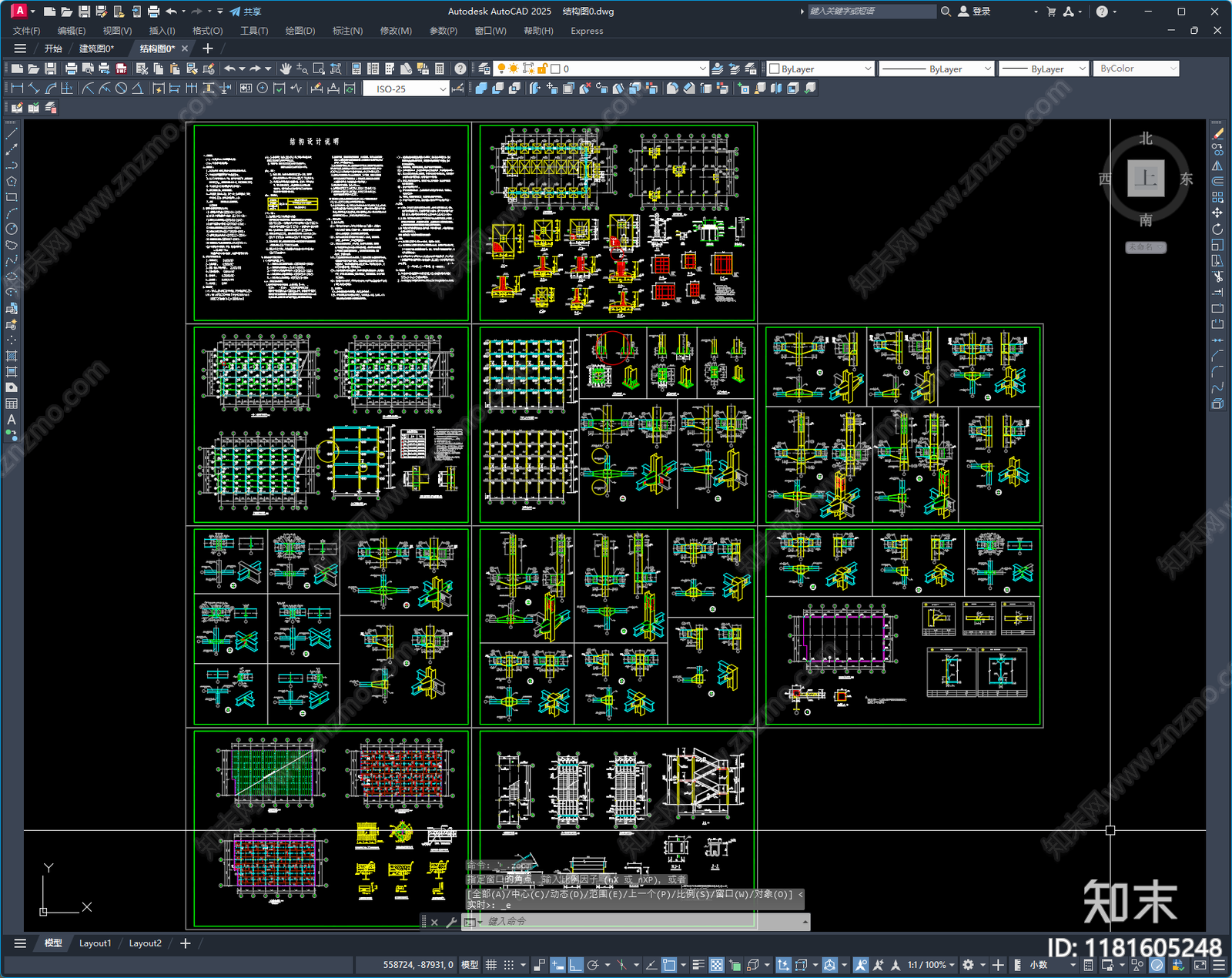Open the 标注(N) menu

coord(347,31)
